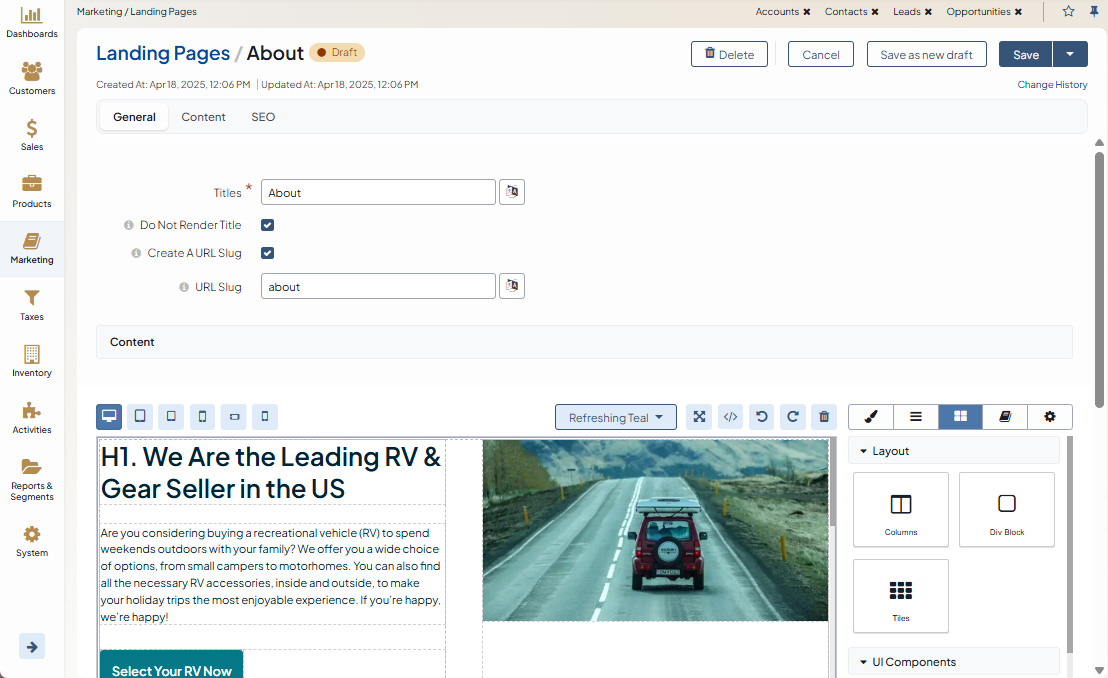Image resolution: width=1108 pixels, height=678 pixels.
Task: Click the URL Slug input field
Action: [x=378, y=287]
